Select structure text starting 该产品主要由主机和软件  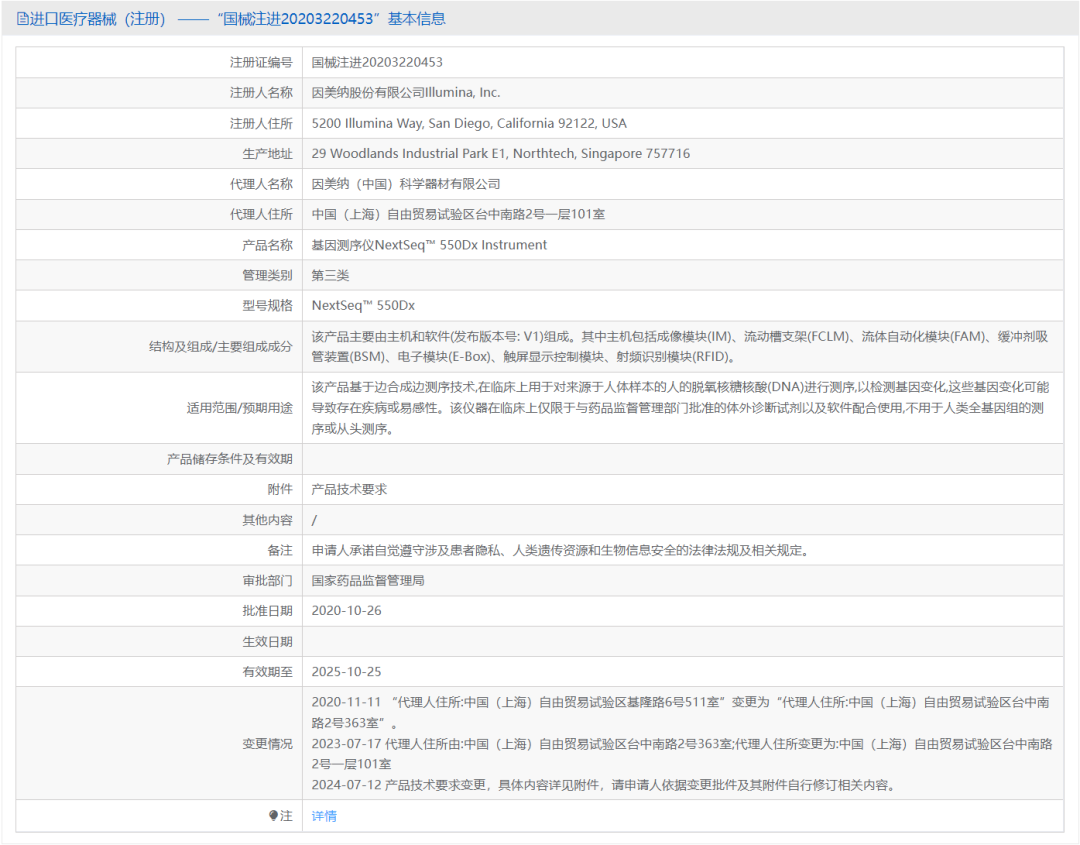click(680, 346)
